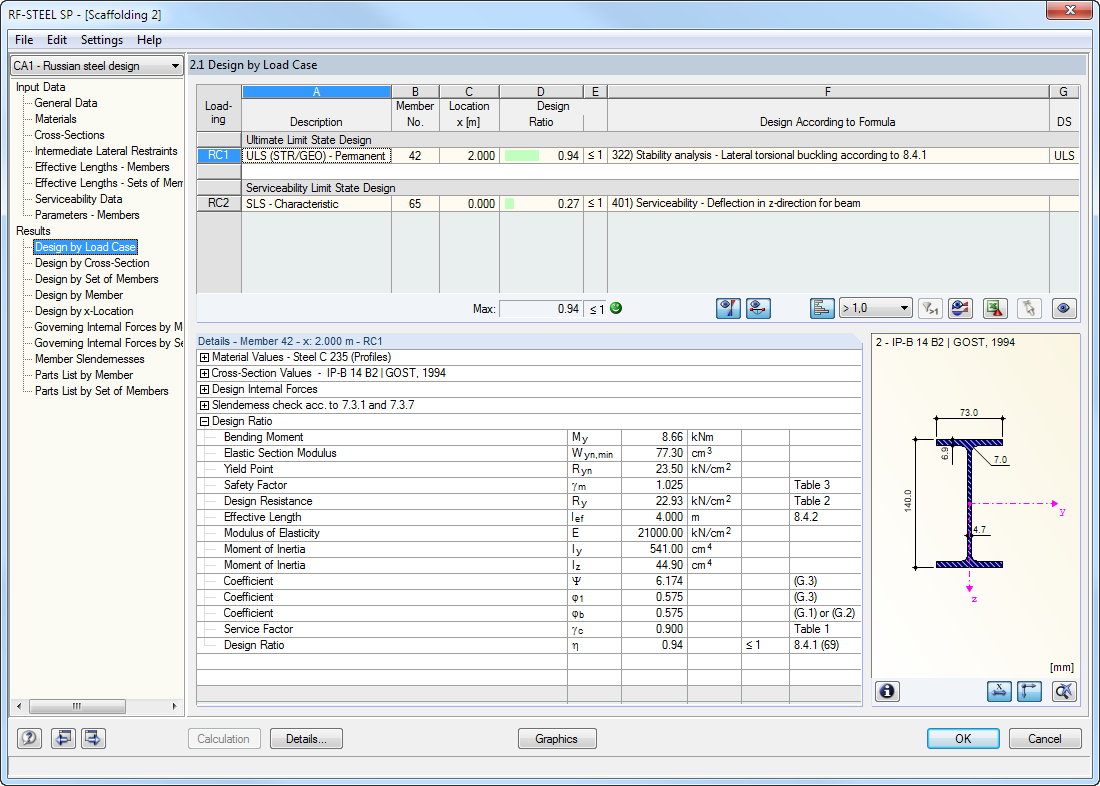This screenshot has height=786, width=1100.
Task: Select Effective Lengths - Members
Action: [x=102, y=167]
